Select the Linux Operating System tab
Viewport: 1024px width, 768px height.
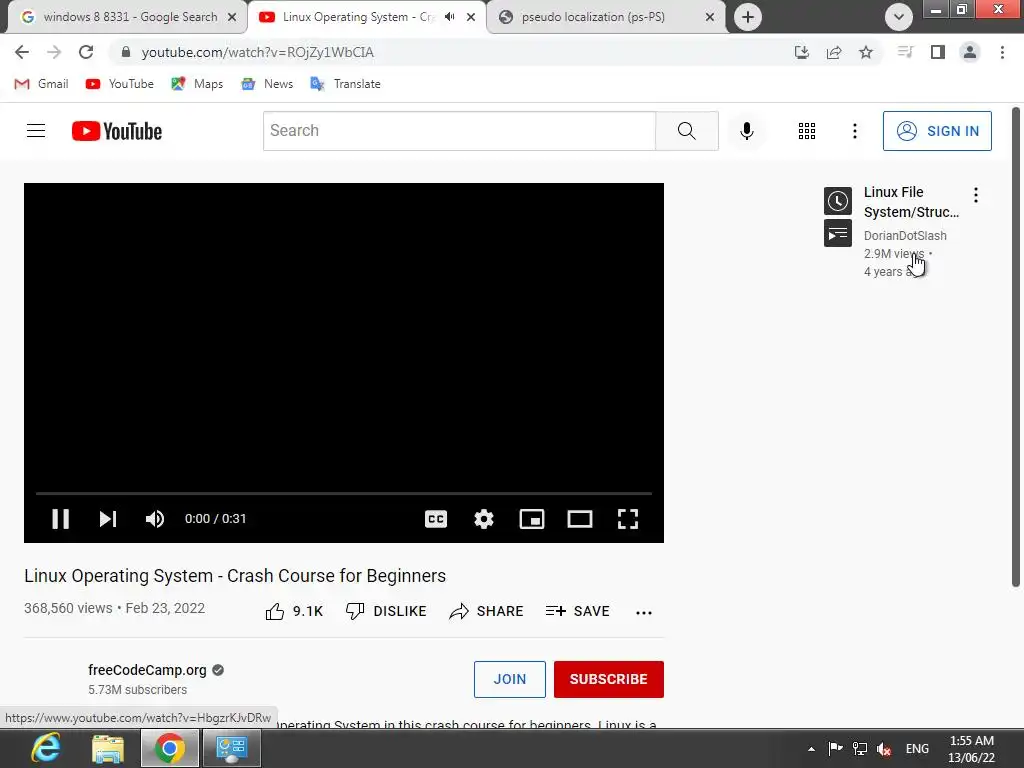[358, 17]
